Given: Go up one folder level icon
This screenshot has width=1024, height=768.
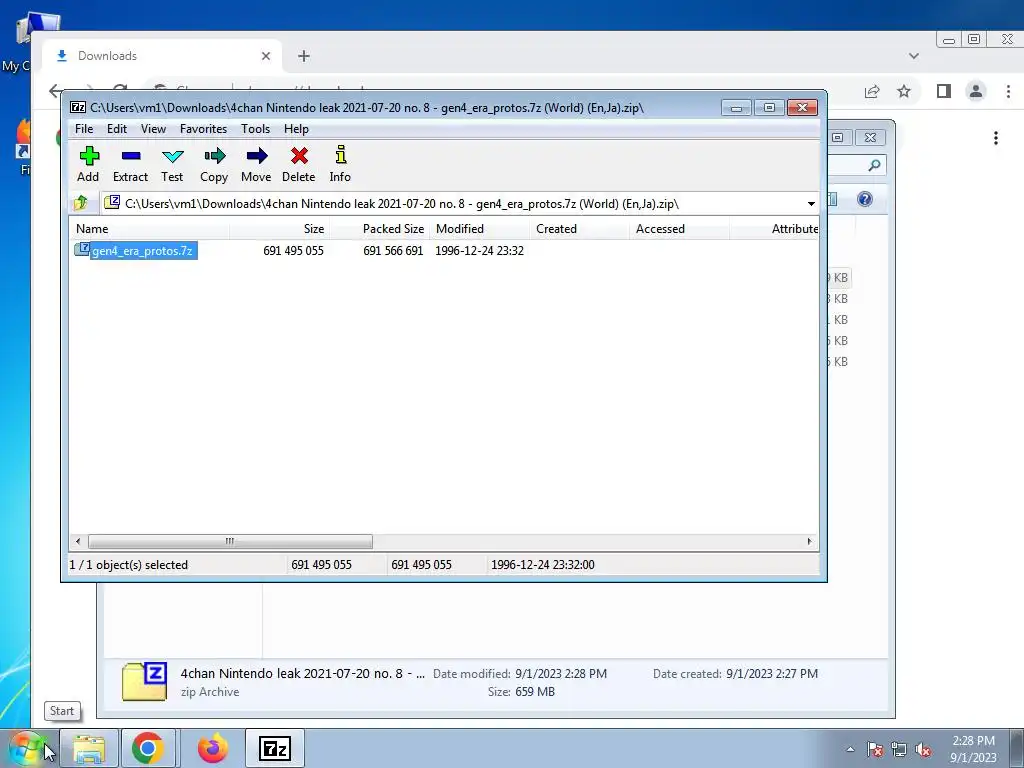Looking at the screenshot, I should [81, 203].
